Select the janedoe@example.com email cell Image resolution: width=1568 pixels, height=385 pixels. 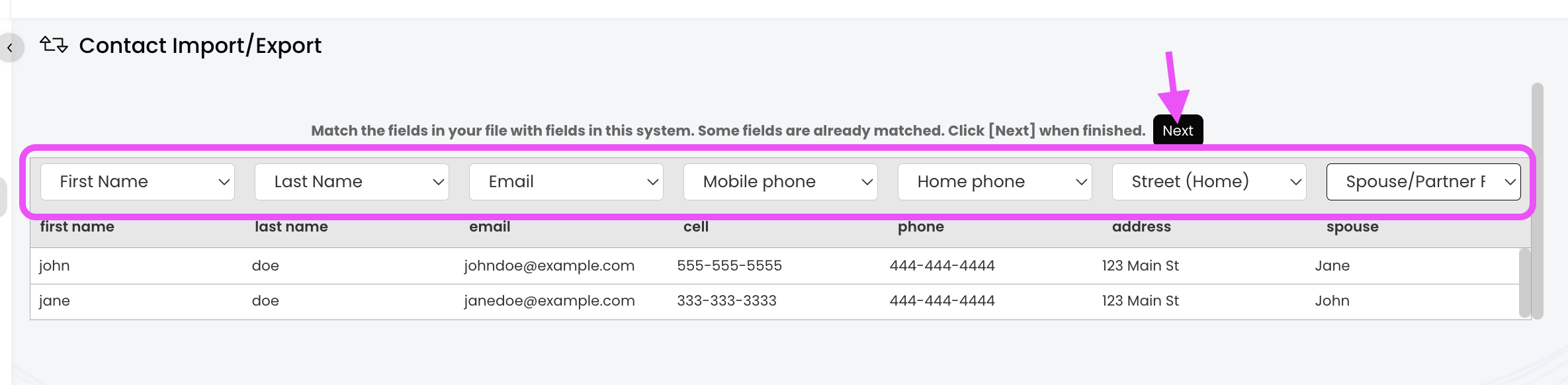pyautogui.click(x=549, y=301)
